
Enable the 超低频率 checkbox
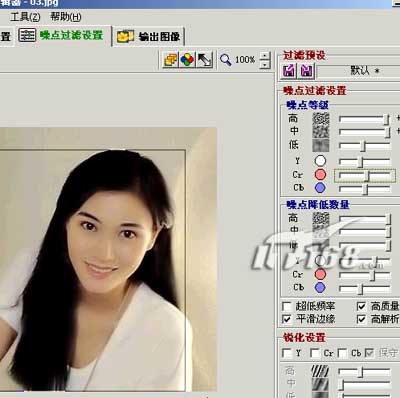coord(287,306)
